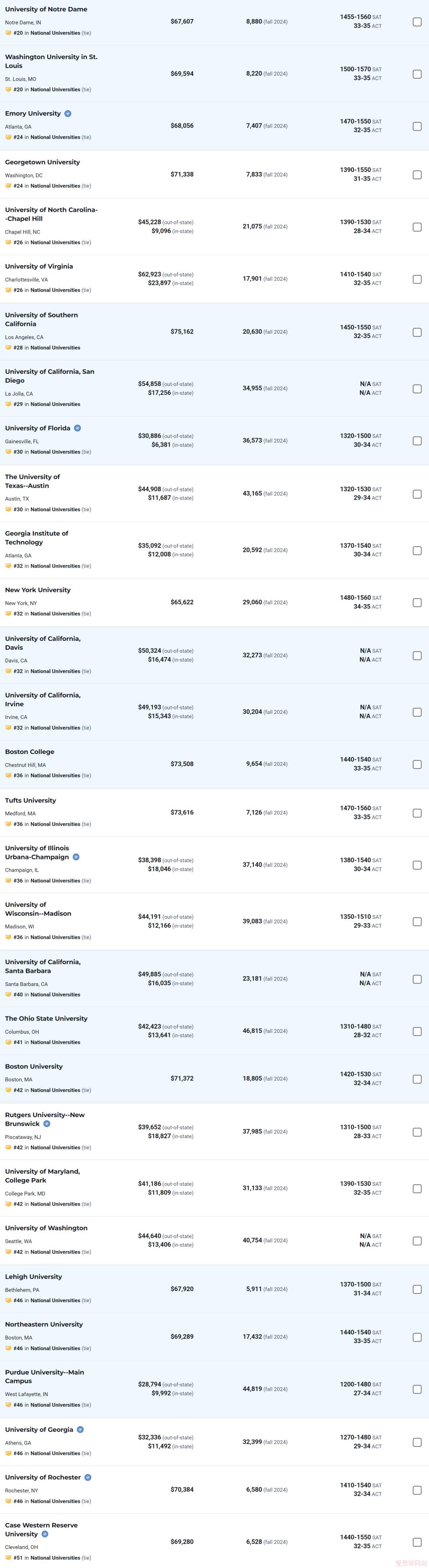The width and height of the screenshot is (429, 1568).
Task: Click verified badge beside University of Rochester
Action: (88, 1477)
